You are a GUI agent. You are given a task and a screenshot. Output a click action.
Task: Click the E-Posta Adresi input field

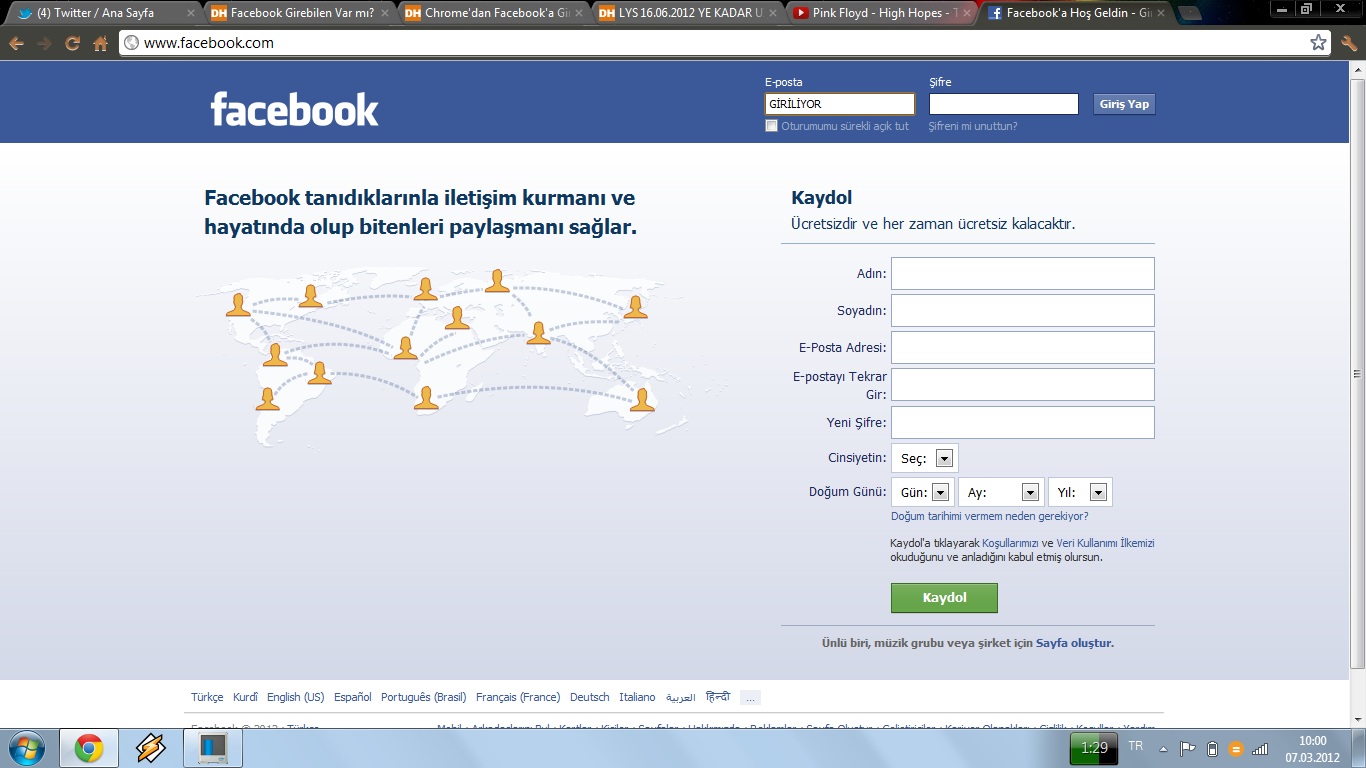click(x=1022, y=347)
